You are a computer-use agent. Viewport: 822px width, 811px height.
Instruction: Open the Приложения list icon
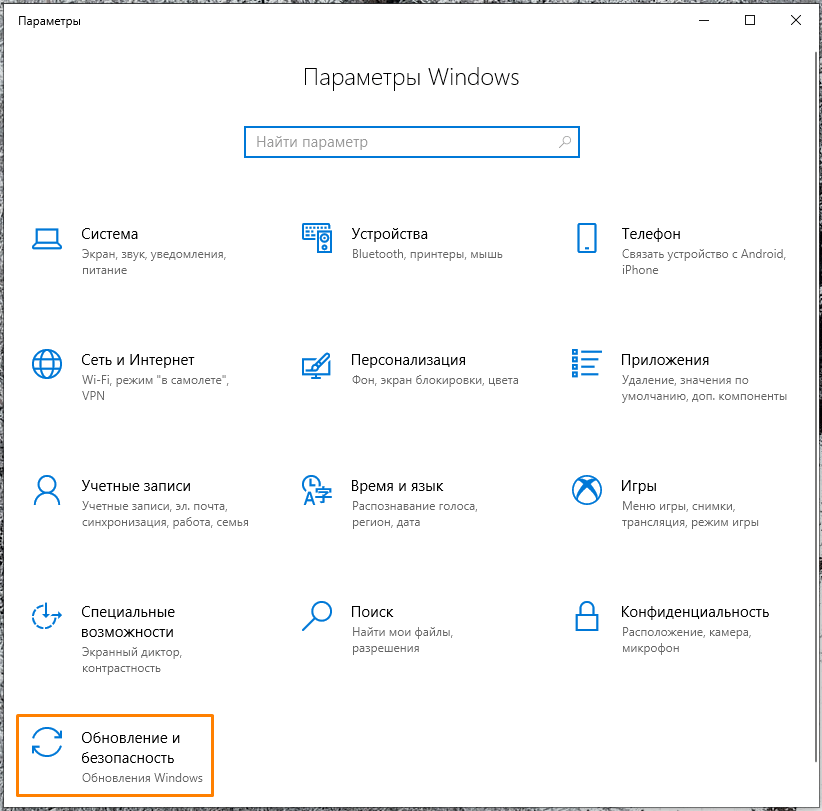click(587, 363)
